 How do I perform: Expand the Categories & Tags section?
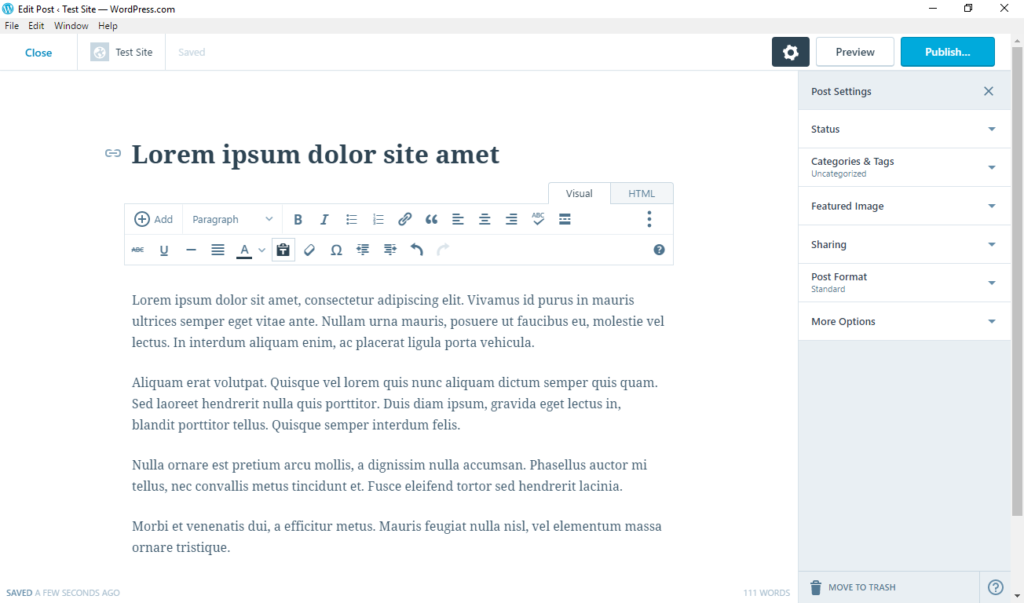903,166
